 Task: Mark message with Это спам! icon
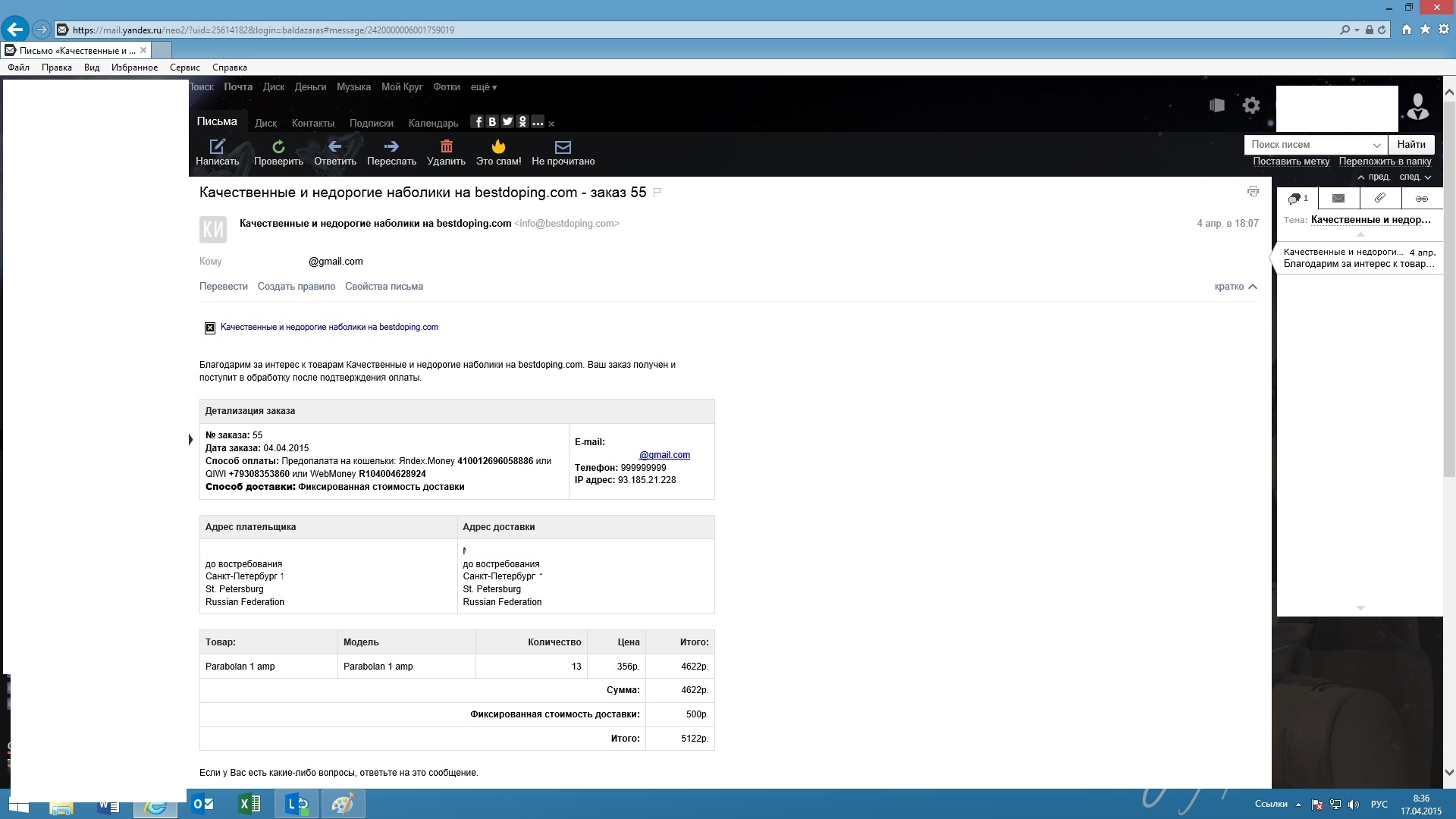coord(498,146)
